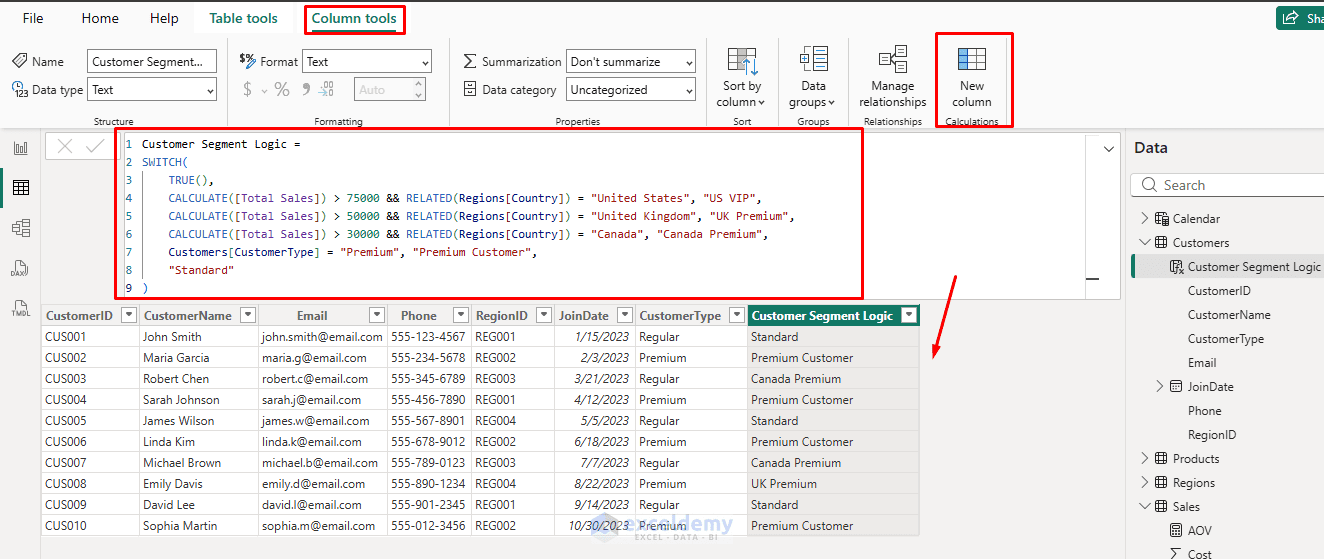Open the File menu
This screenshot has height=559, width=1324.
point(33,18)
